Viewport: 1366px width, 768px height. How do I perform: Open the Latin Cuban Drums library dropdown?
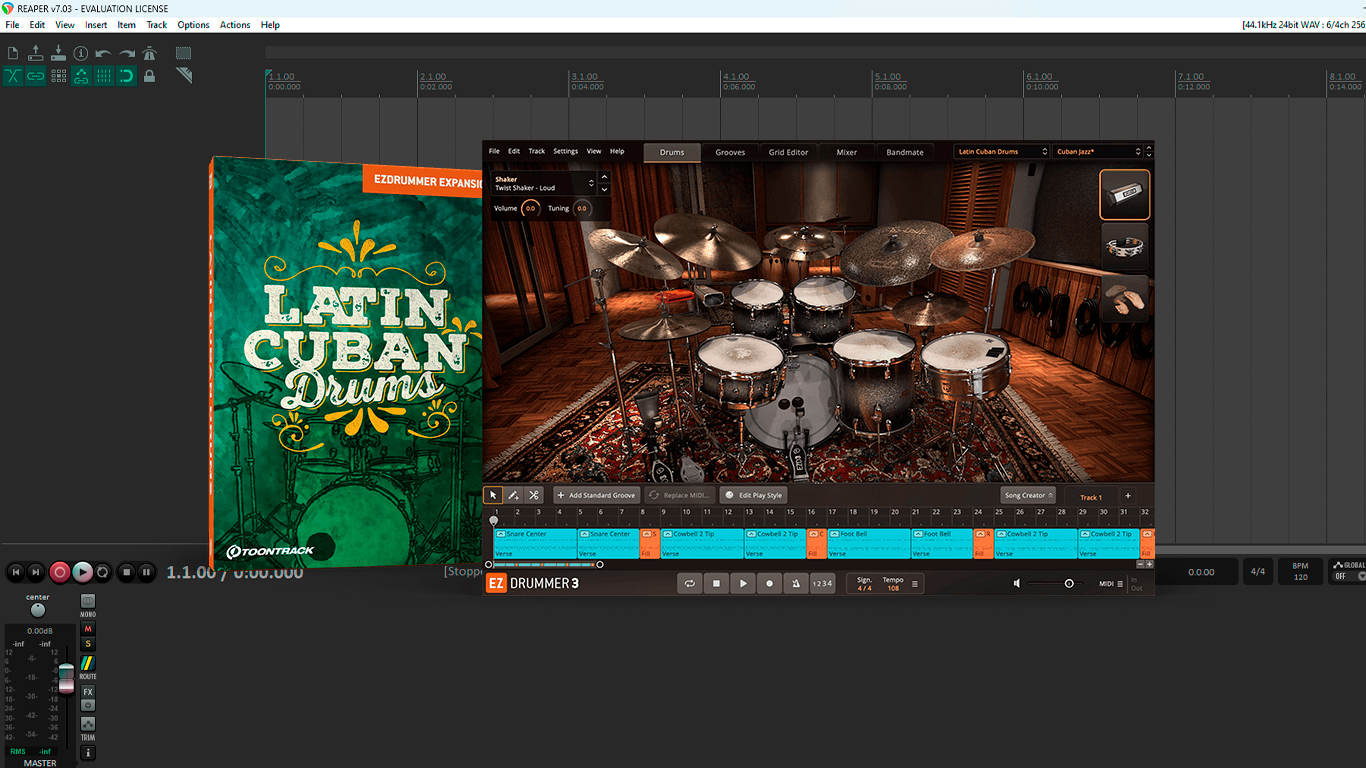pos(1001,152)
